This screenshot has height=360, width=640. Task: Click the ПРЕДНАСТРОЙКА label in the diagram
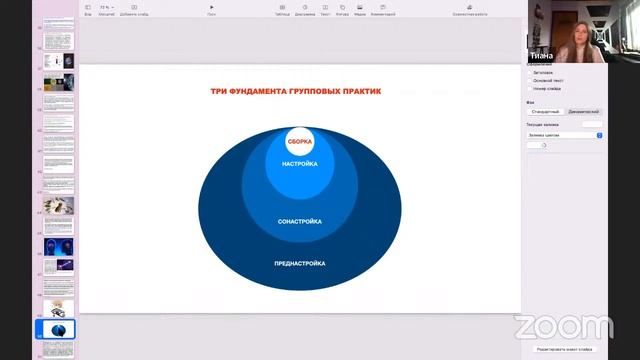tap(300, 264)
